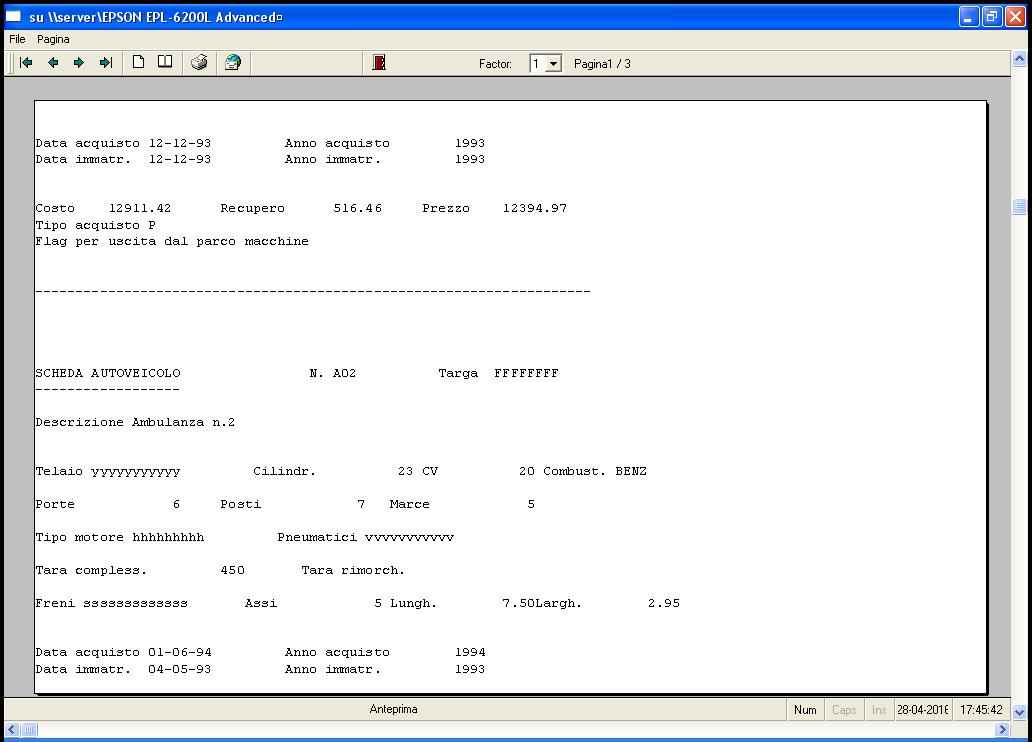The height and width of the screenshot is (742, 1032).
Task: Click the Cilindr. value 23
Action: (405, 471)
